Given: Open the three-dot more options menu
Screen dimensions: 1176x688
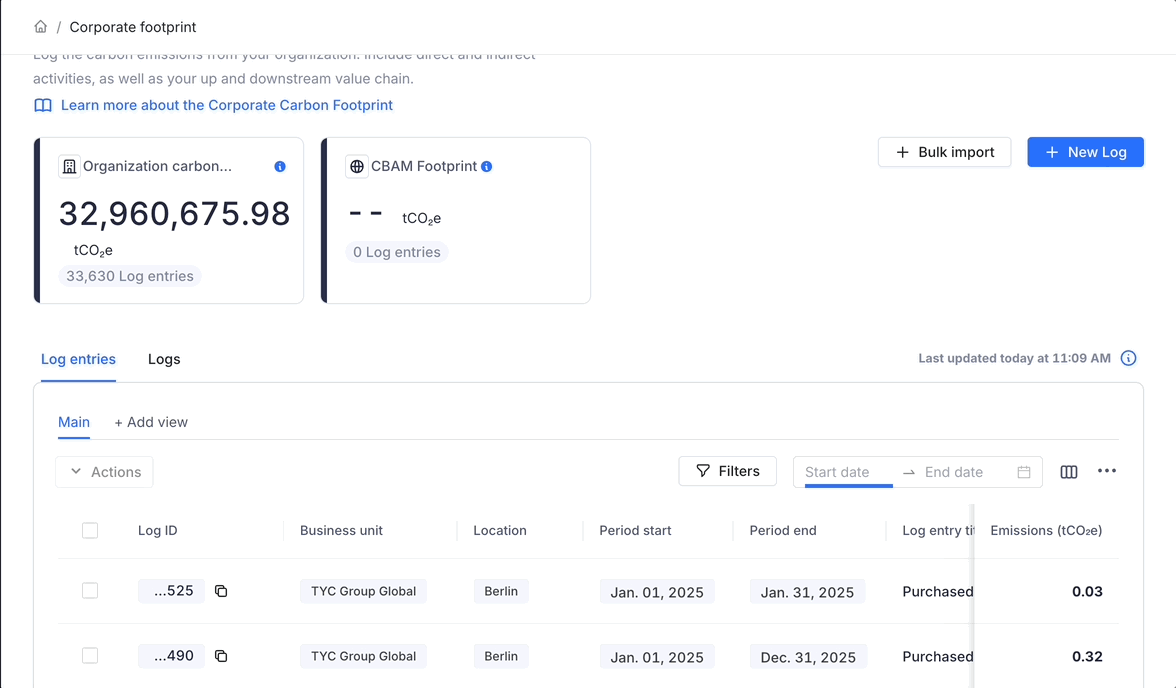Looking at the screenshot, I should [1106, 471].
